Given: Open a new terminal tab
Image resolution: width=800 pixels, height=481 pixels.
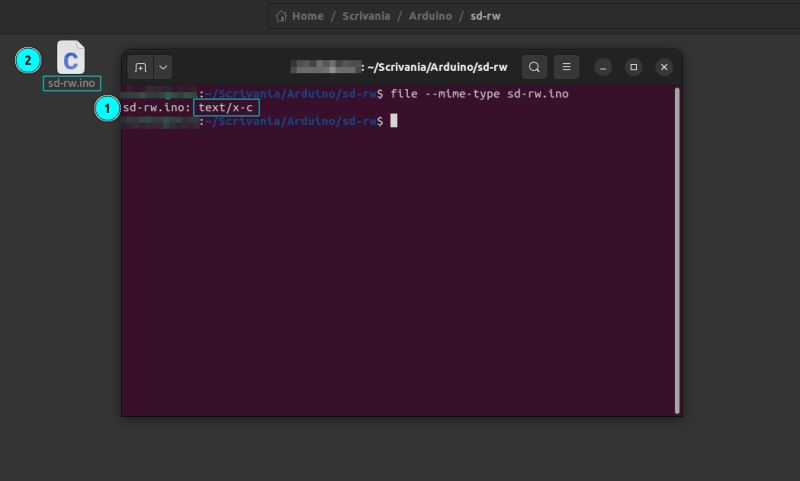Looking at the screenshot, I should click(x=140, y=67).
